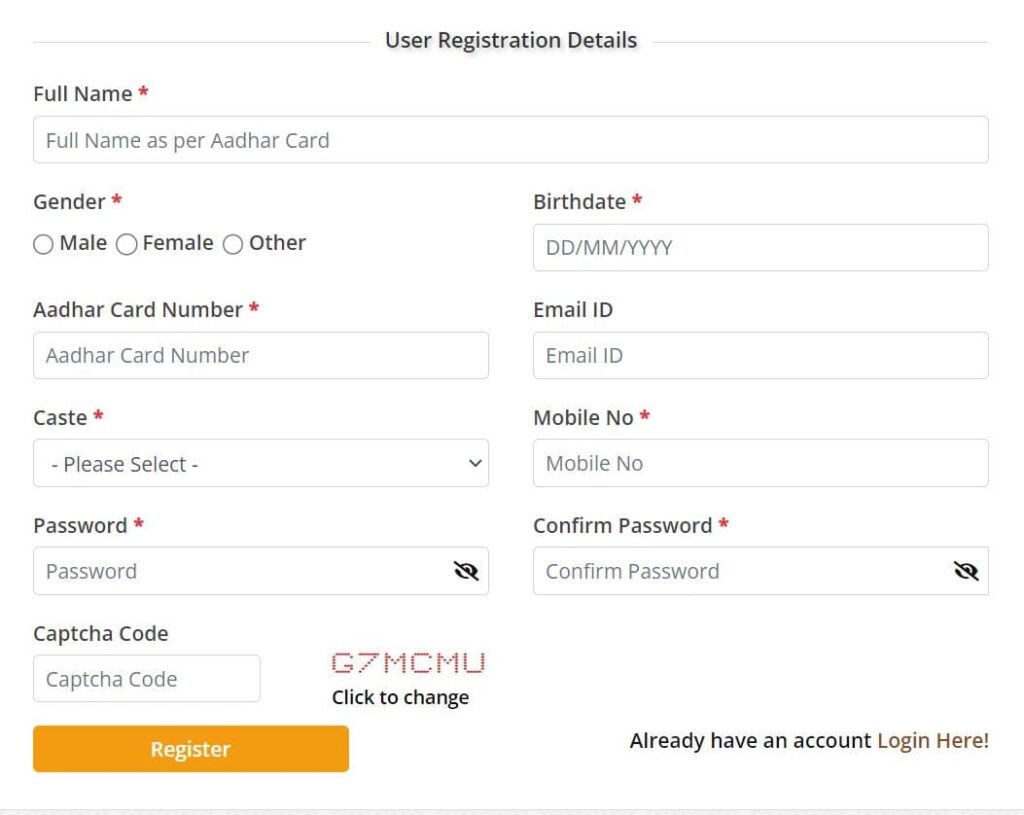
Task: Click the captcha image G7MCMU
Action: coord(408,662)
